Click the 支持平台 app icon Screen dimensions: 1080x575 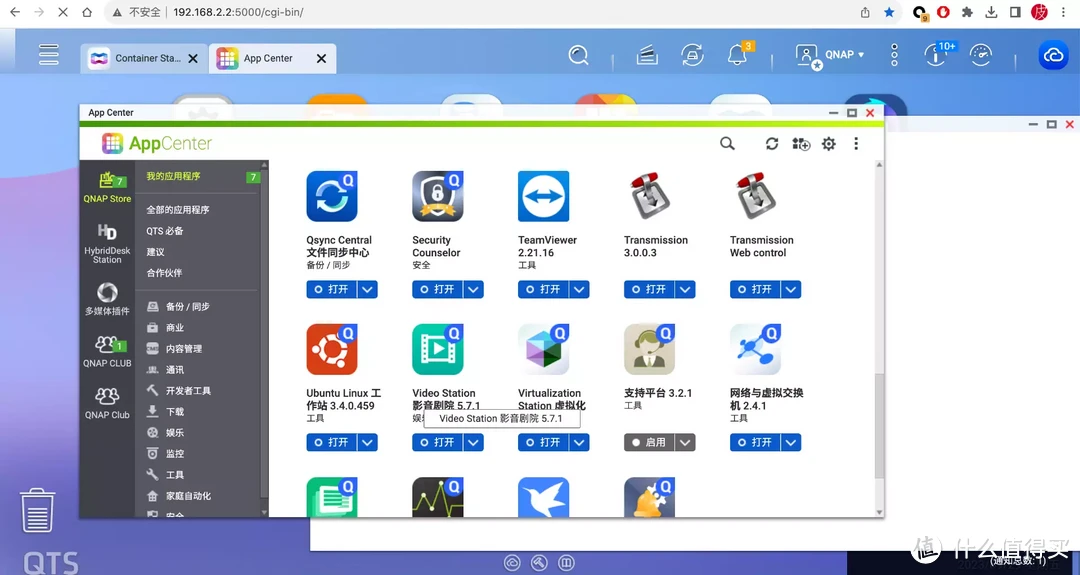click(x=650, y=349)
